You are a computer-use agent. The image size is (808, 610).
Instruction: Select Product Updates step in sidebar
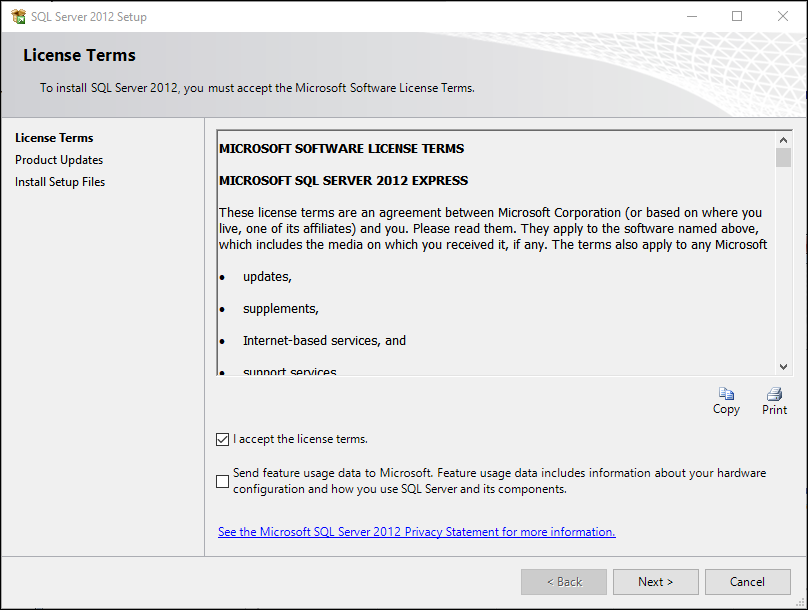click(x=59, y=160)
